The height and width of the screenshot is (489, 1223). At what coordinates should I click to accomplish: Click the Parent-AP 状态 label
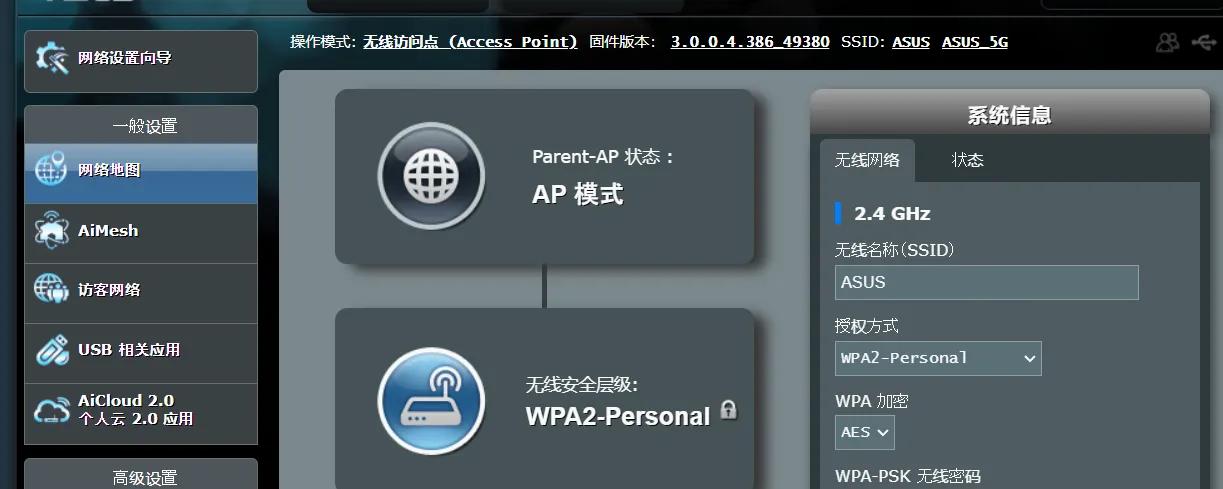coord(604,157)
